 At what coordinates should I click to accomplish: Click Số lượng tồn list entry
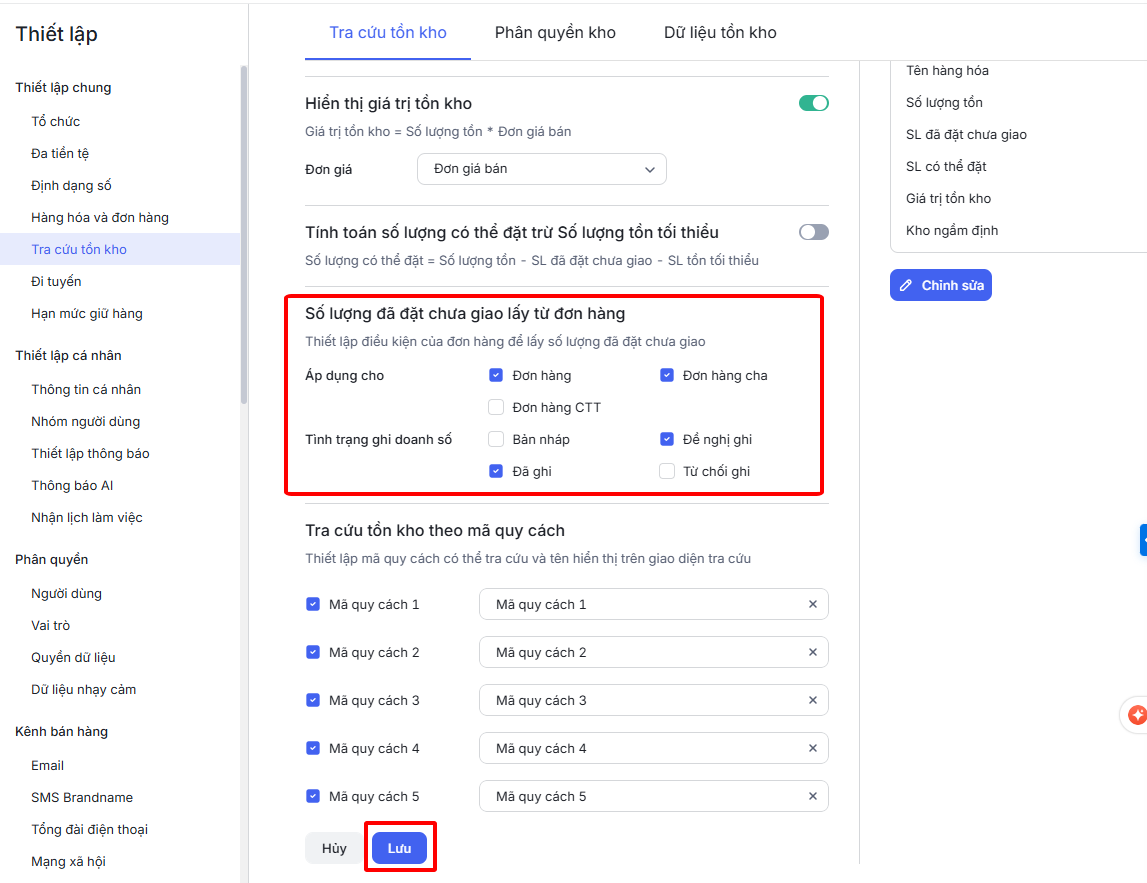[944, 102]
